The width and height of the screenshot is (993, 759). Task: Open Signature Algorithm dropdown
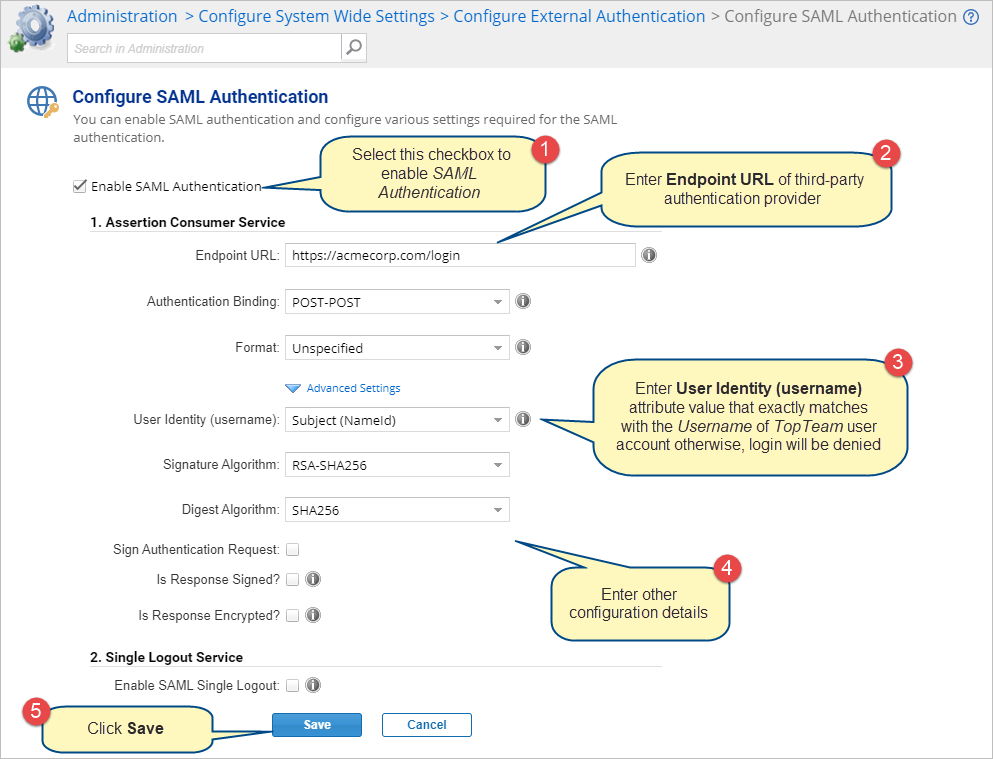[x=397, y=465]
